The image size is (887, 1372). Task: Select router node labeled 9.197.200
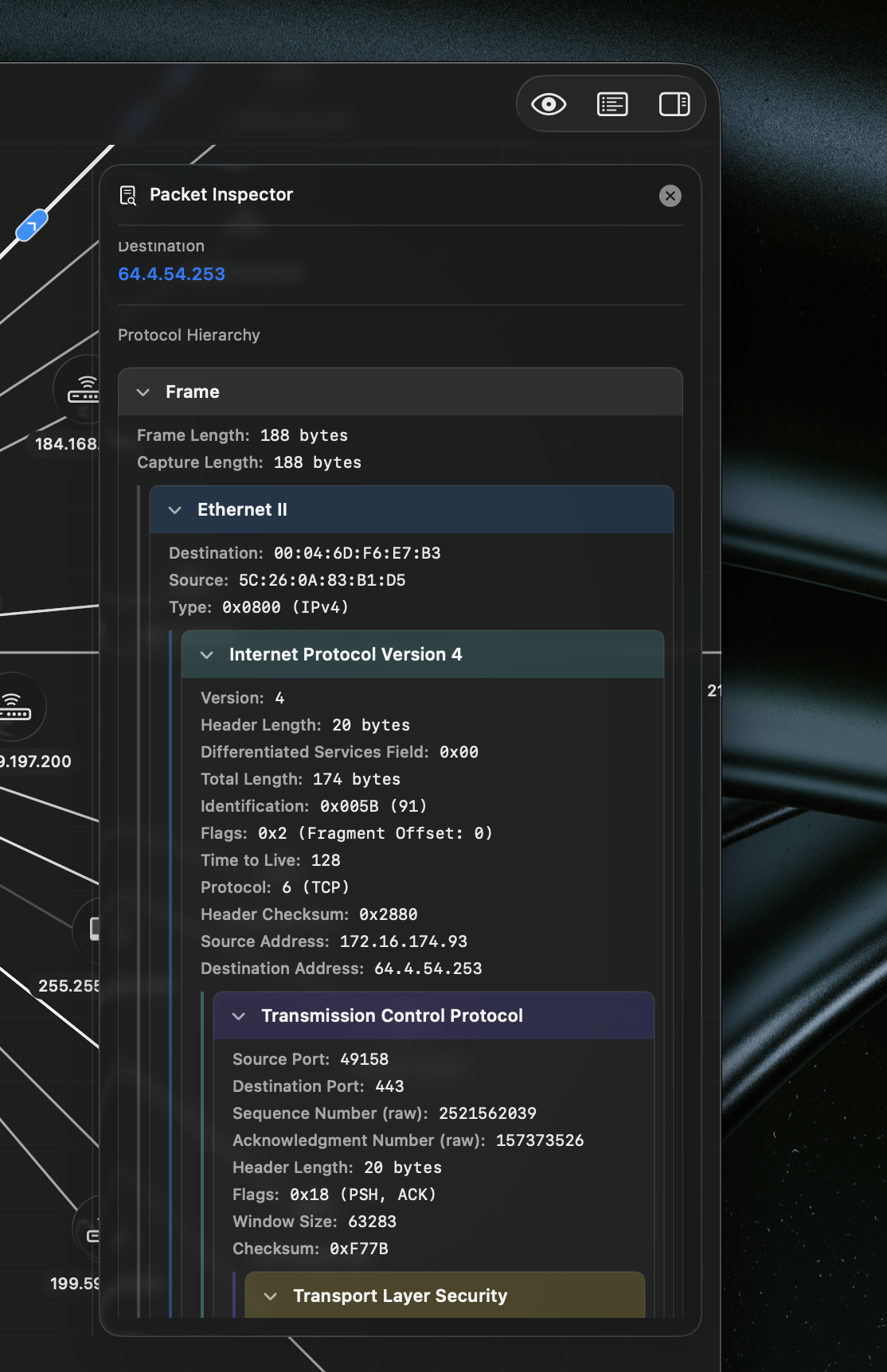point(16,707)
